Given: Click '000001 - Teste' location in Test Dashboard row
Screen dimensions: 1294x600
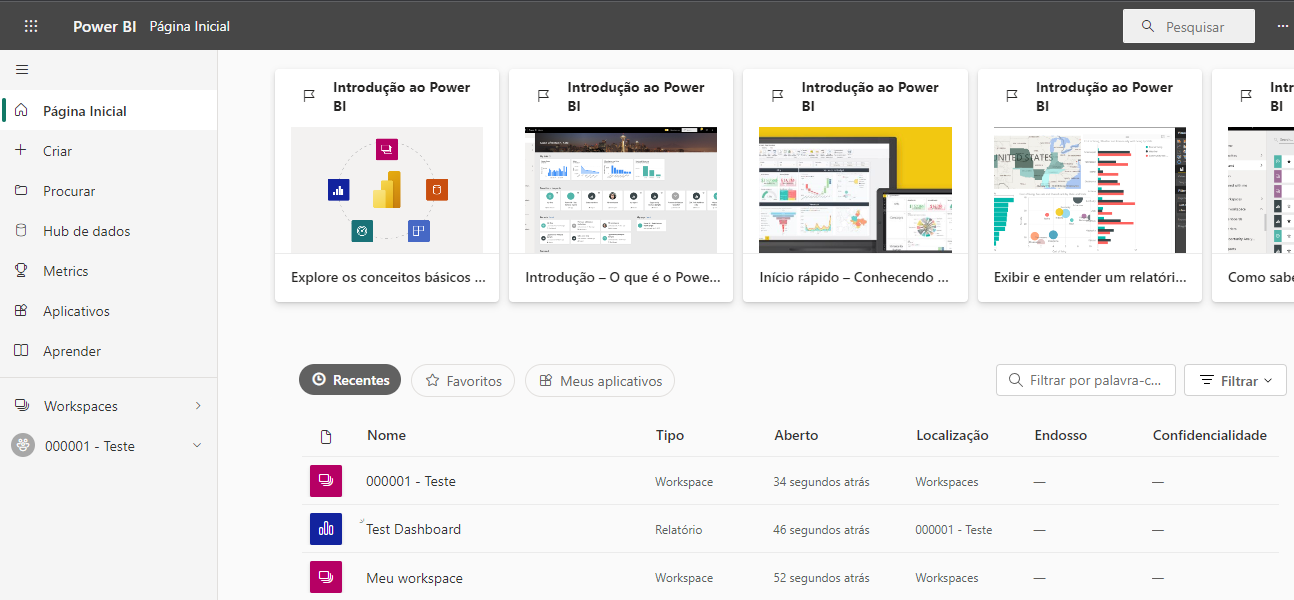Looking at the screenshot, I should click(954, 530).
